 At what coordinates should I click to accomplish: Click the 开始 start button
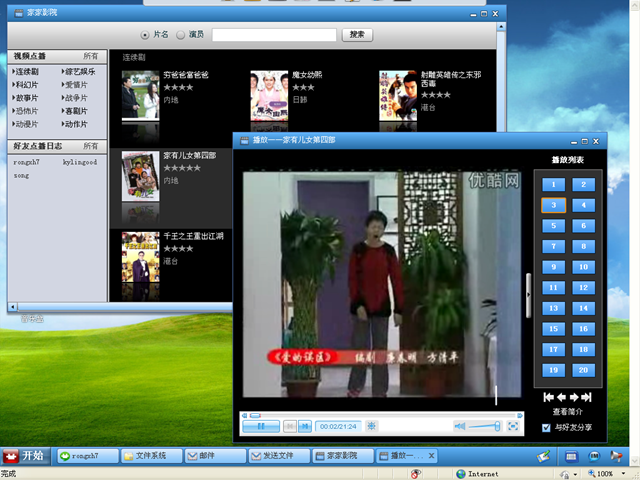coord(25,456)
